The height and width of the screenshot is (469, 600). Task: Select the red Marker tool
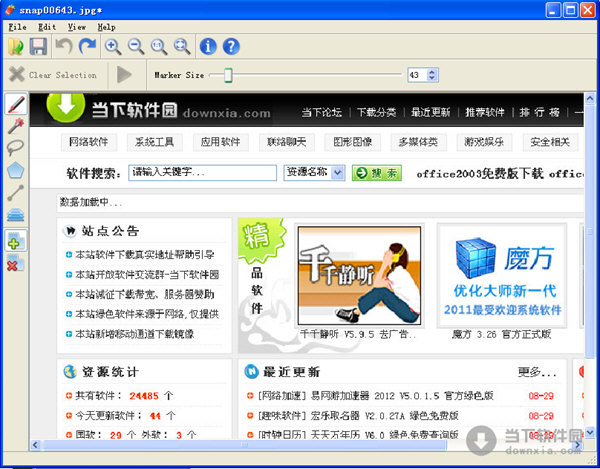(16, 104)
